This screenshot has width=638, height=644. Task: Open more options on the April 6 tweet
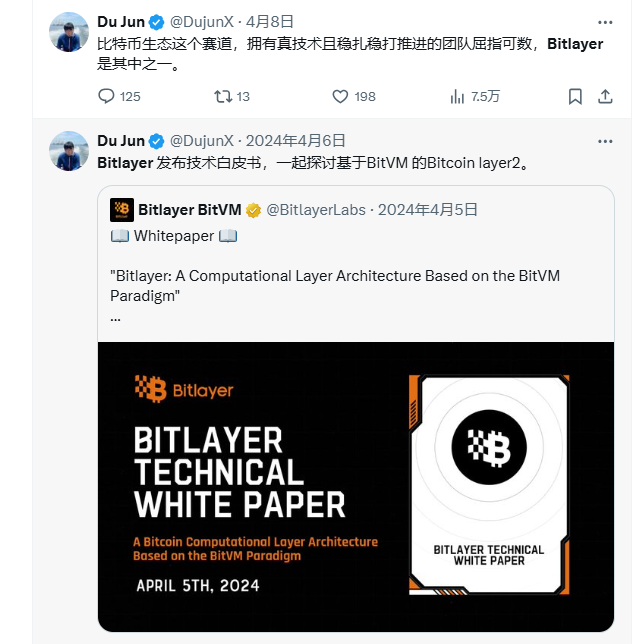[x=605, y=141]
